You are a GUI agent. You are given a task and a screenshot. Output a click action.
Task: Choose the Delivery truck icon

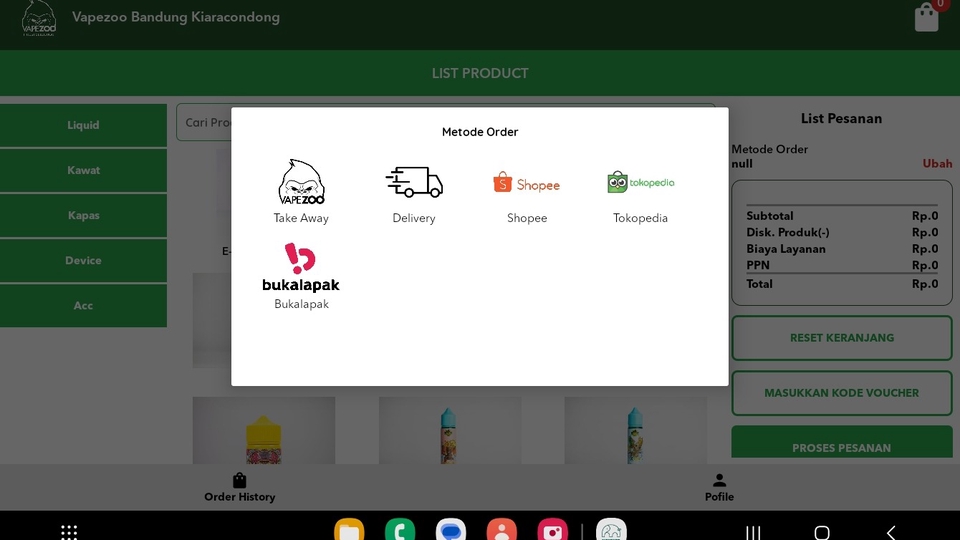point(414,182)
